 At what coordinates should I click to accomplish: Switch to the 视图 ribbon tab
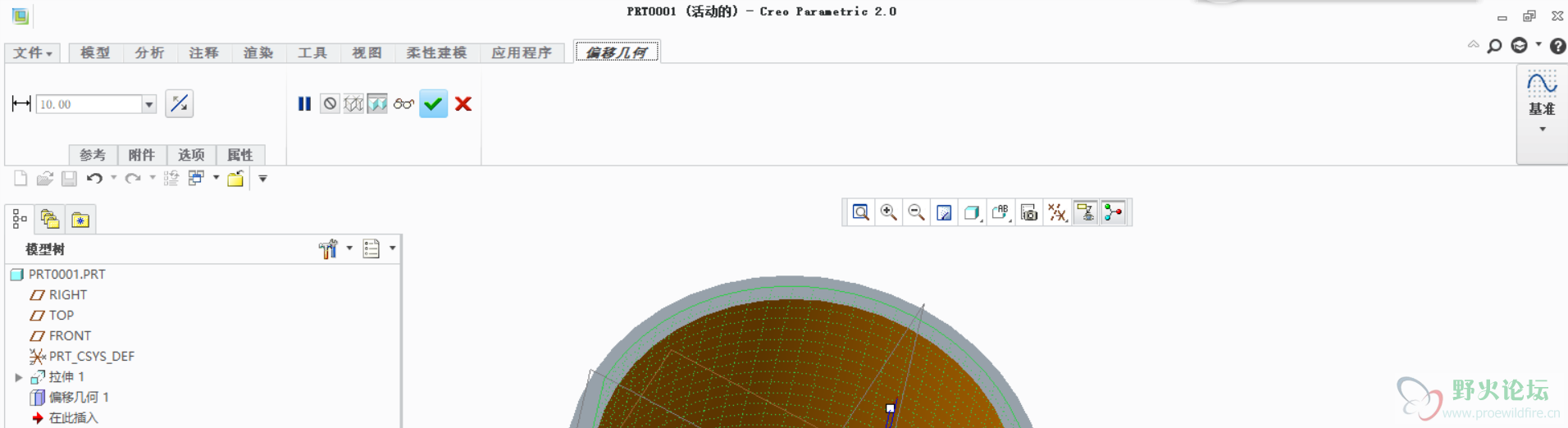367,52
